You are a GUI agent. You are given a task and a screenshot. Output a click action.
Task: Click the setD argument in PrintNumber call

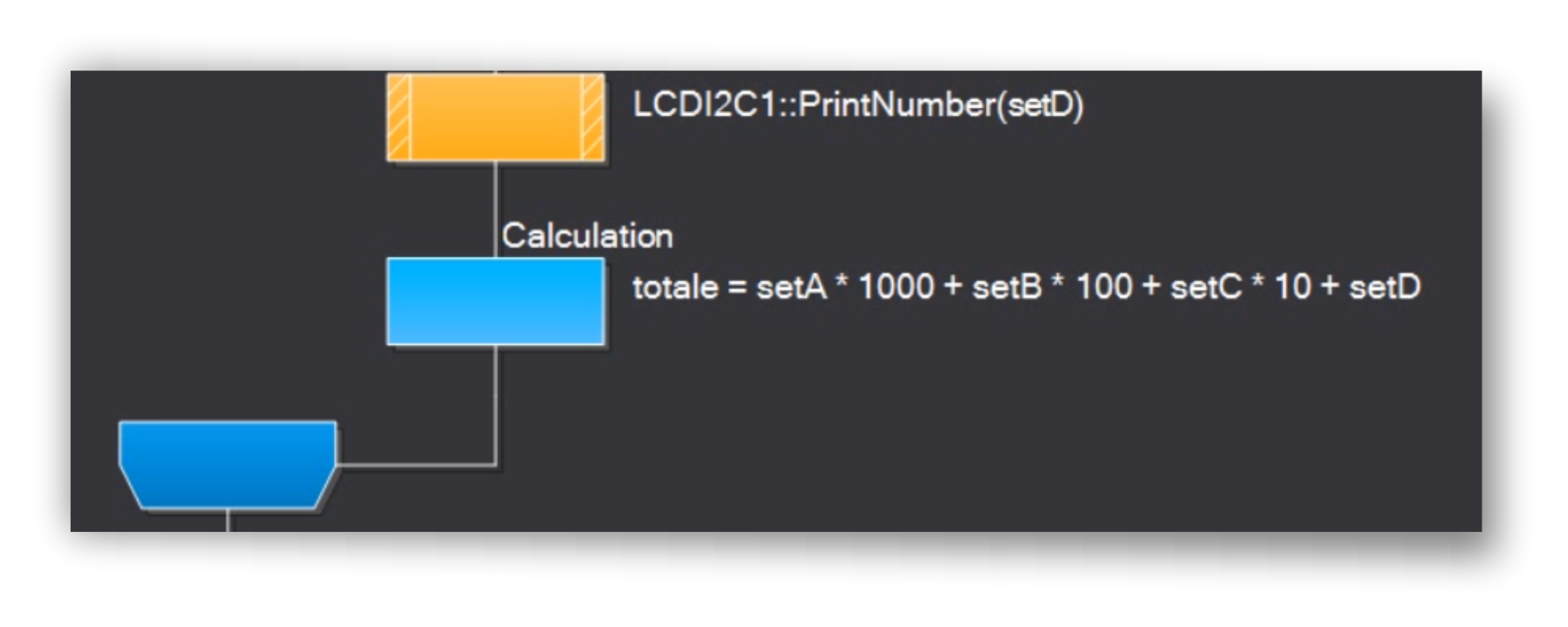(x=1041, y=105)
